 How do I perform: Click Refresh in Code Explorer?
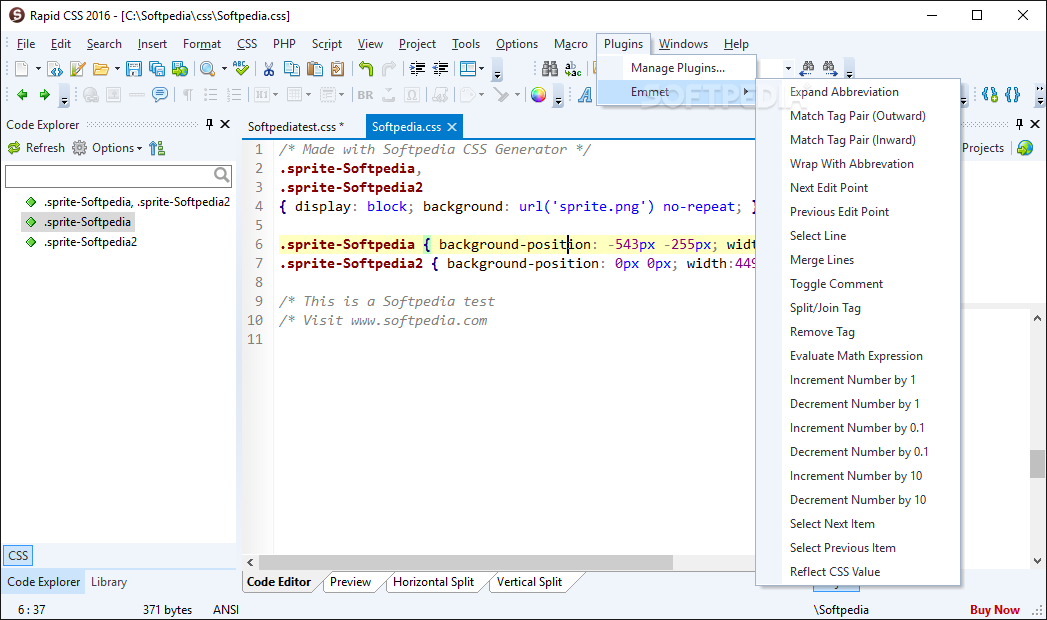click(x=36, y=148)
